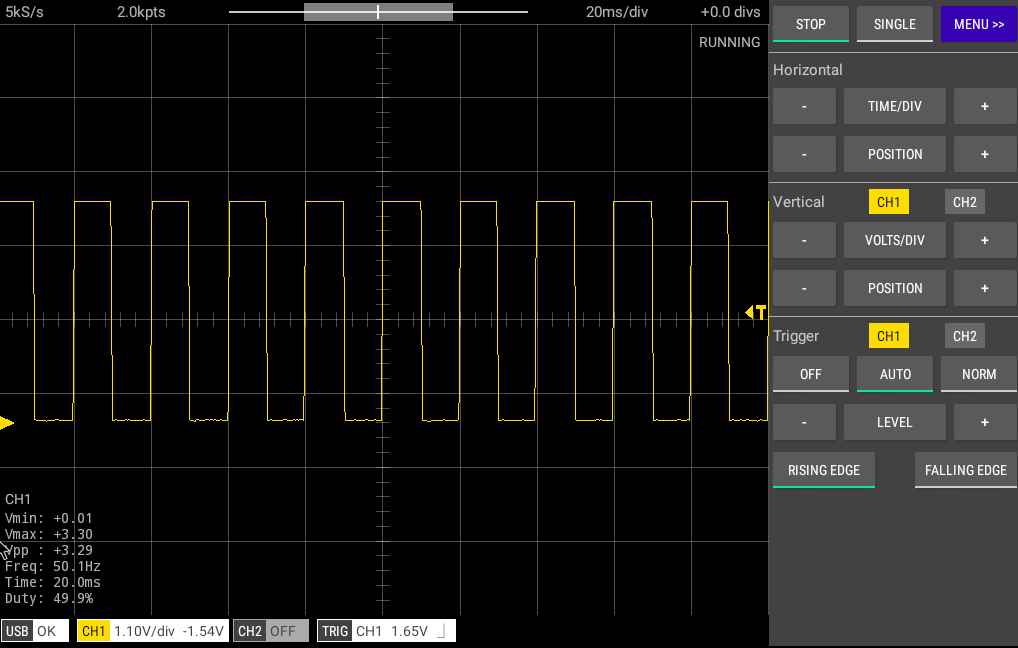Set trigger source to CH1
The height and width of the screenshot is (648, 1018).
click(x=888, y=336)
